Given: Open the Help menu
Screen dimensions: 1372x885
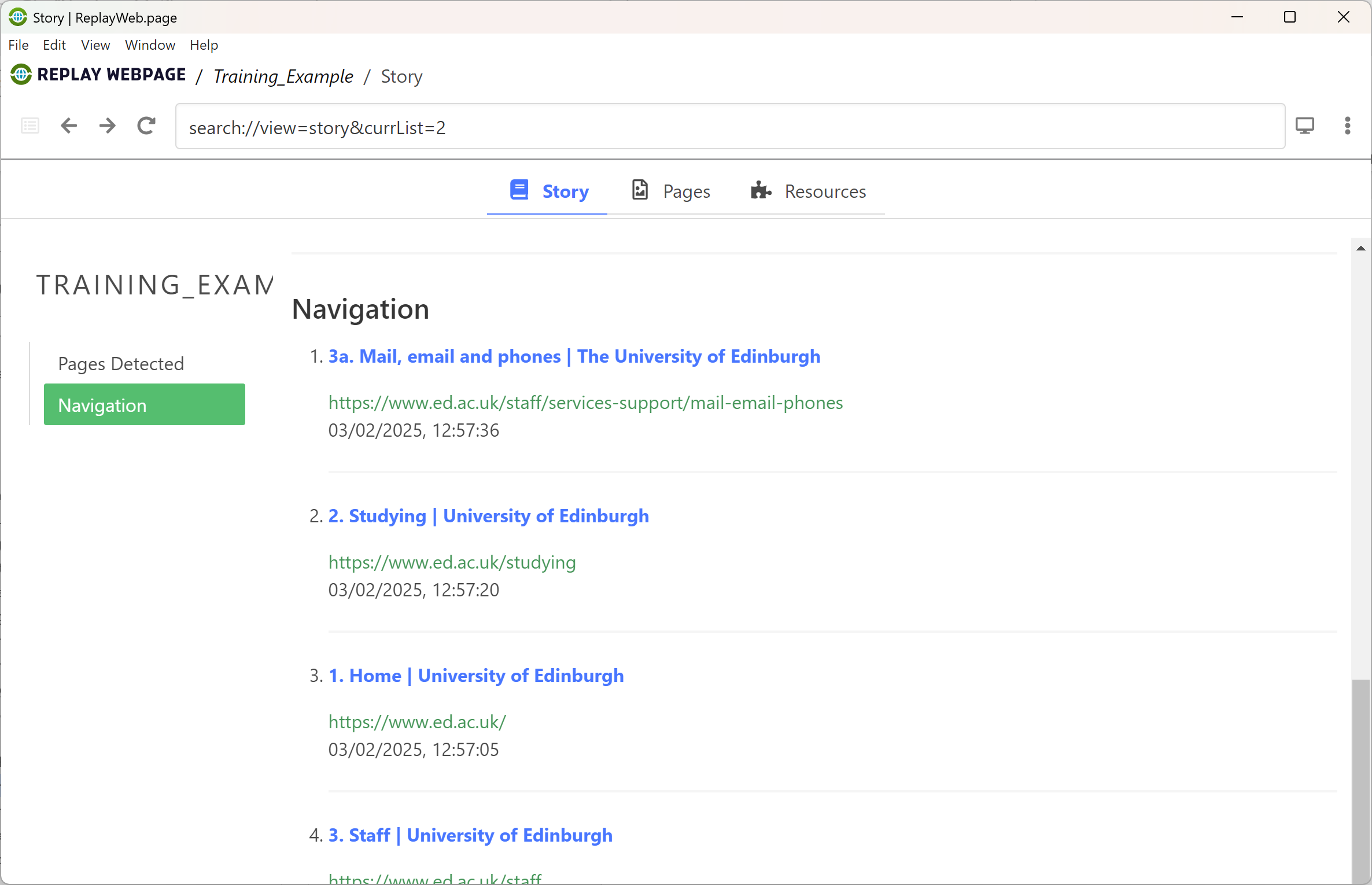Looking at the screenshot, I should [x=204, y=45].
